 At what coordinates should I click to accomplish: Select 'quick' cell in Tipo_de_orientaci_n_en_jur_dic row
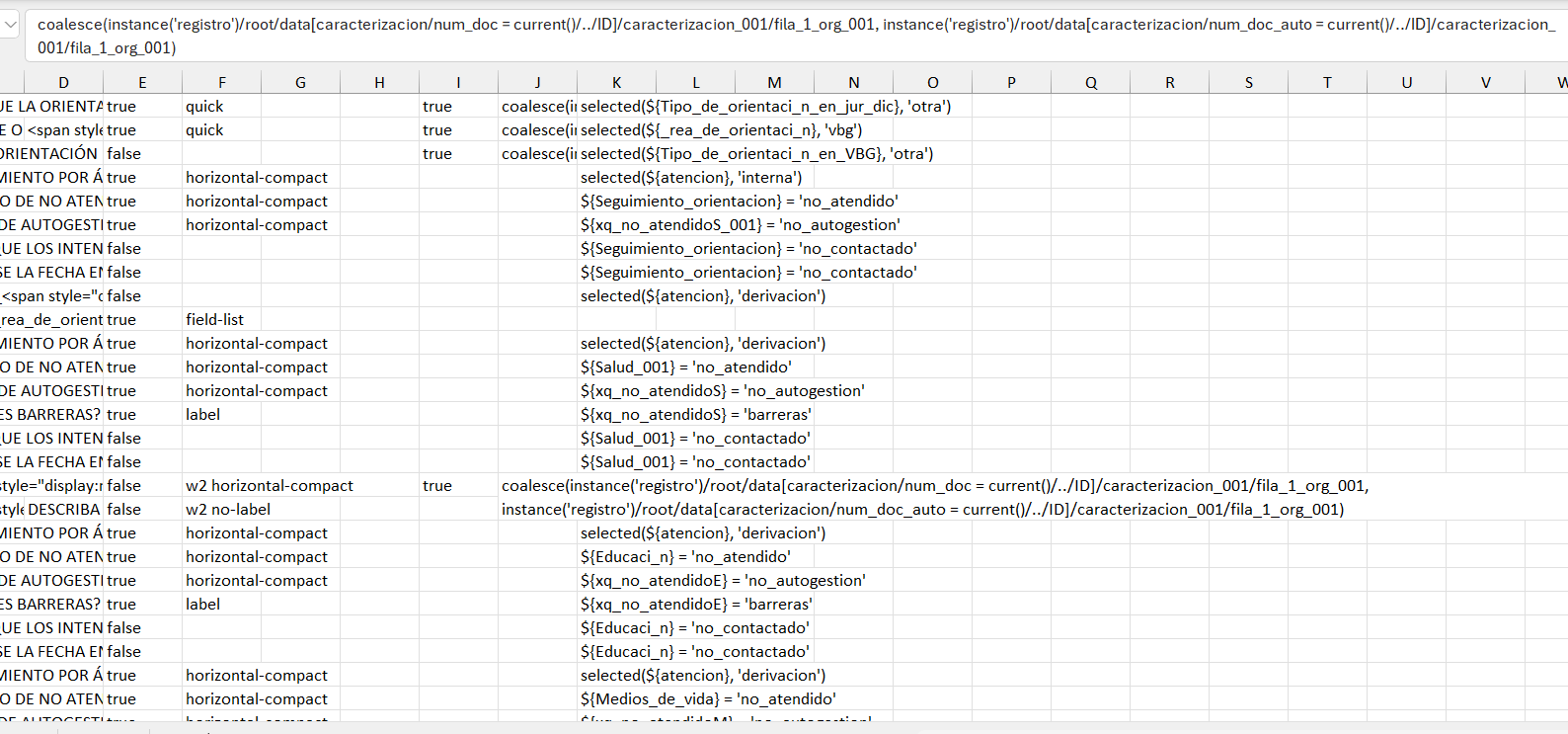pyautogui.click(x=221, y=106)
